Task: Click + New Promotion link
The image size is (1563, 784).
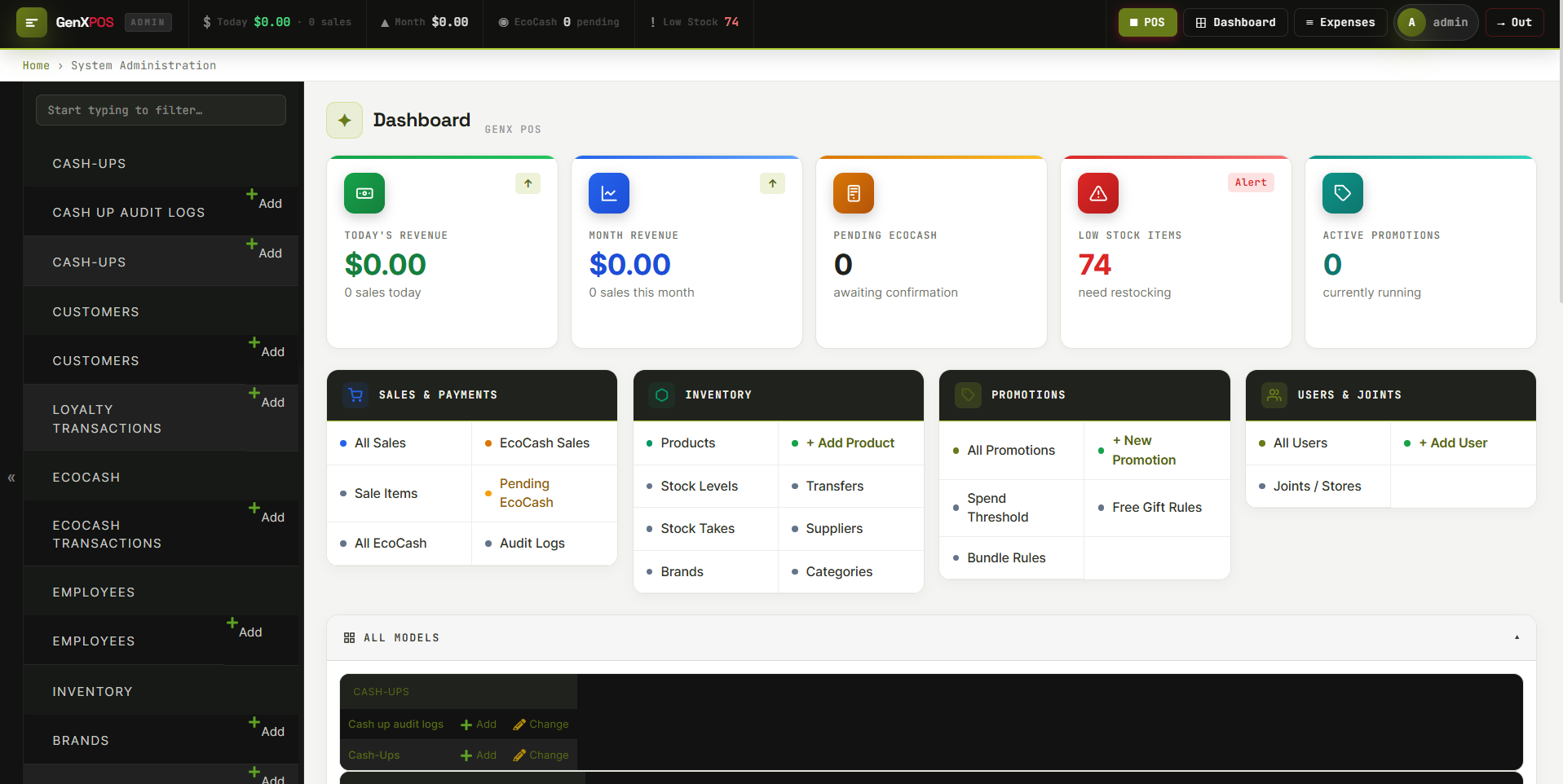Action: (1144, 451)
